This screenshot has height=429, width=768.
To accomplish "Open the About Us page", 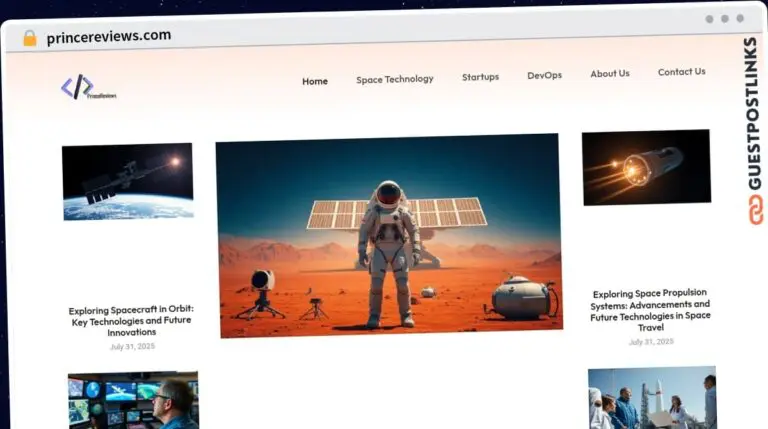I will 610,73.
